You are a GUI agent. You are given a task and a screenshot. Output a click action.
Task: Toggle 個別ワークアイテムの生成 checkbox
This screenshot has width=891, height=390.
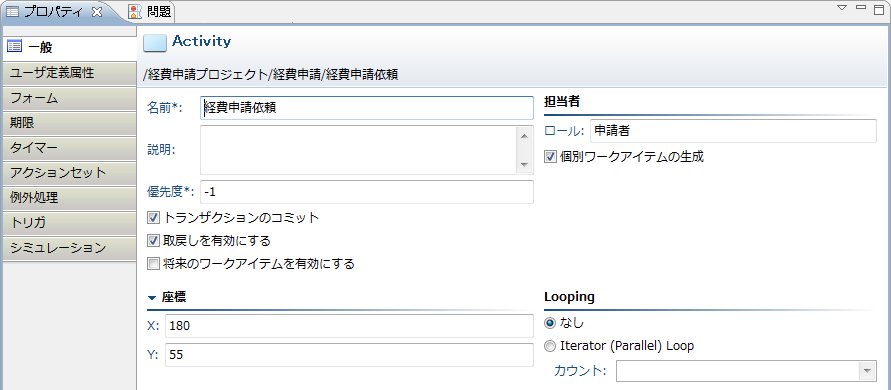point(549,157)
